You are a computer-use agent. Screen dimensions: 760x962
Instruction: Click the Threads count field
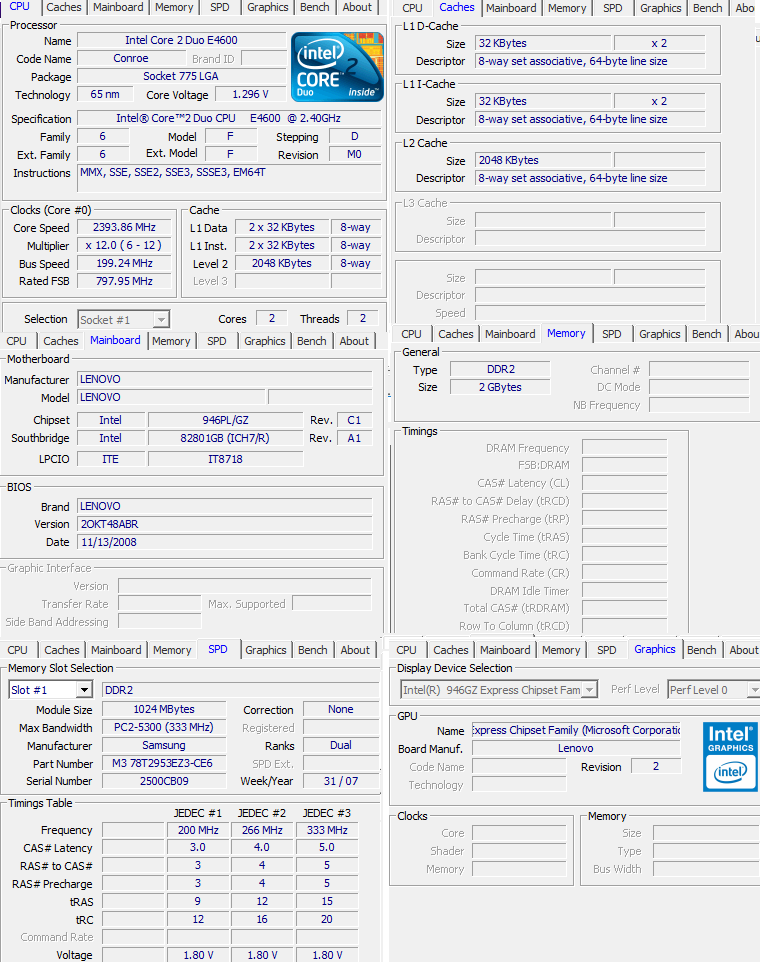pos(363,318)
